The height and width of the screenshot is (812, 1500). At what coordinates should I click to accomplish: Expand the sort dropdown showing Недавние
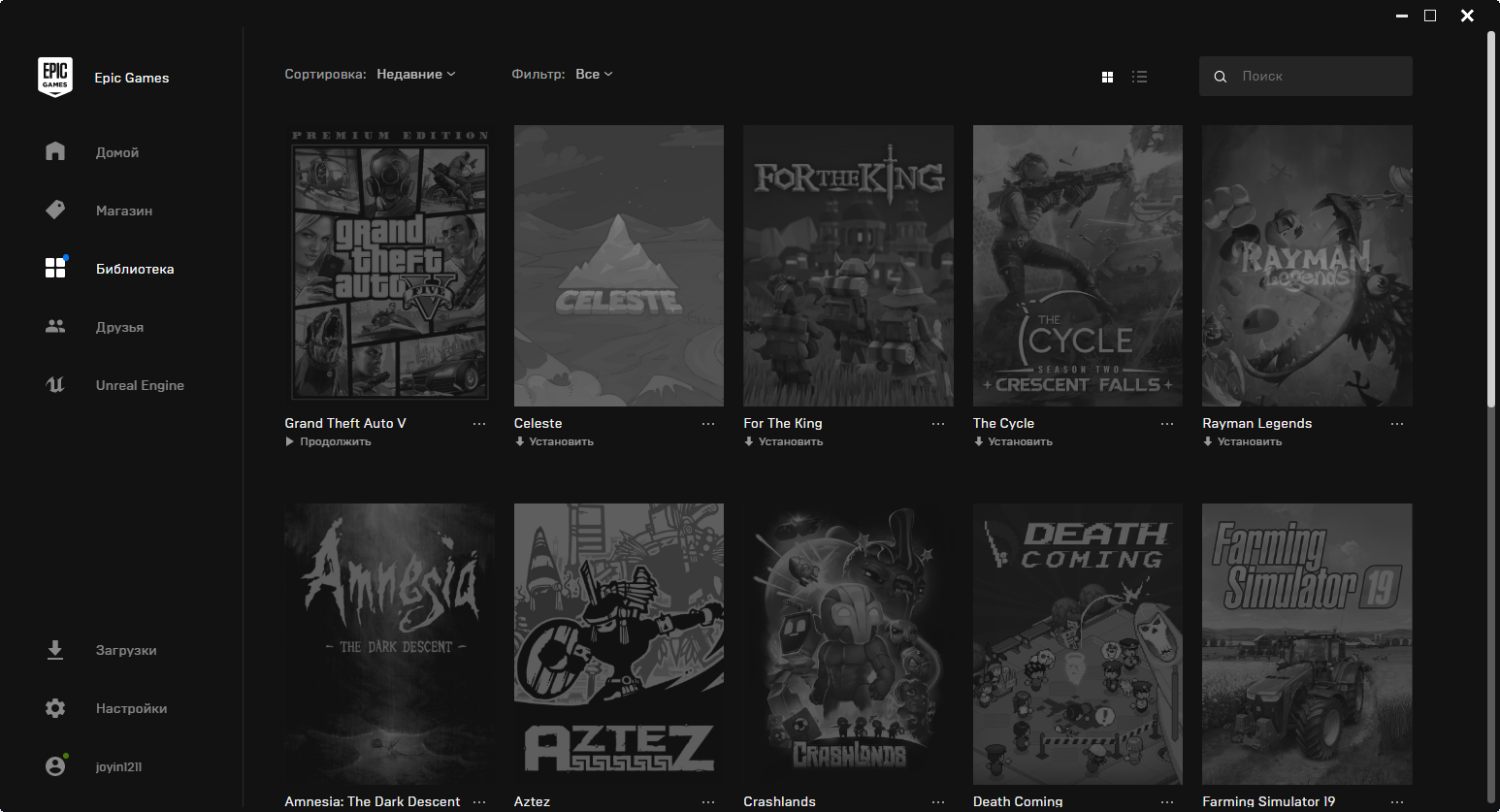415,75
